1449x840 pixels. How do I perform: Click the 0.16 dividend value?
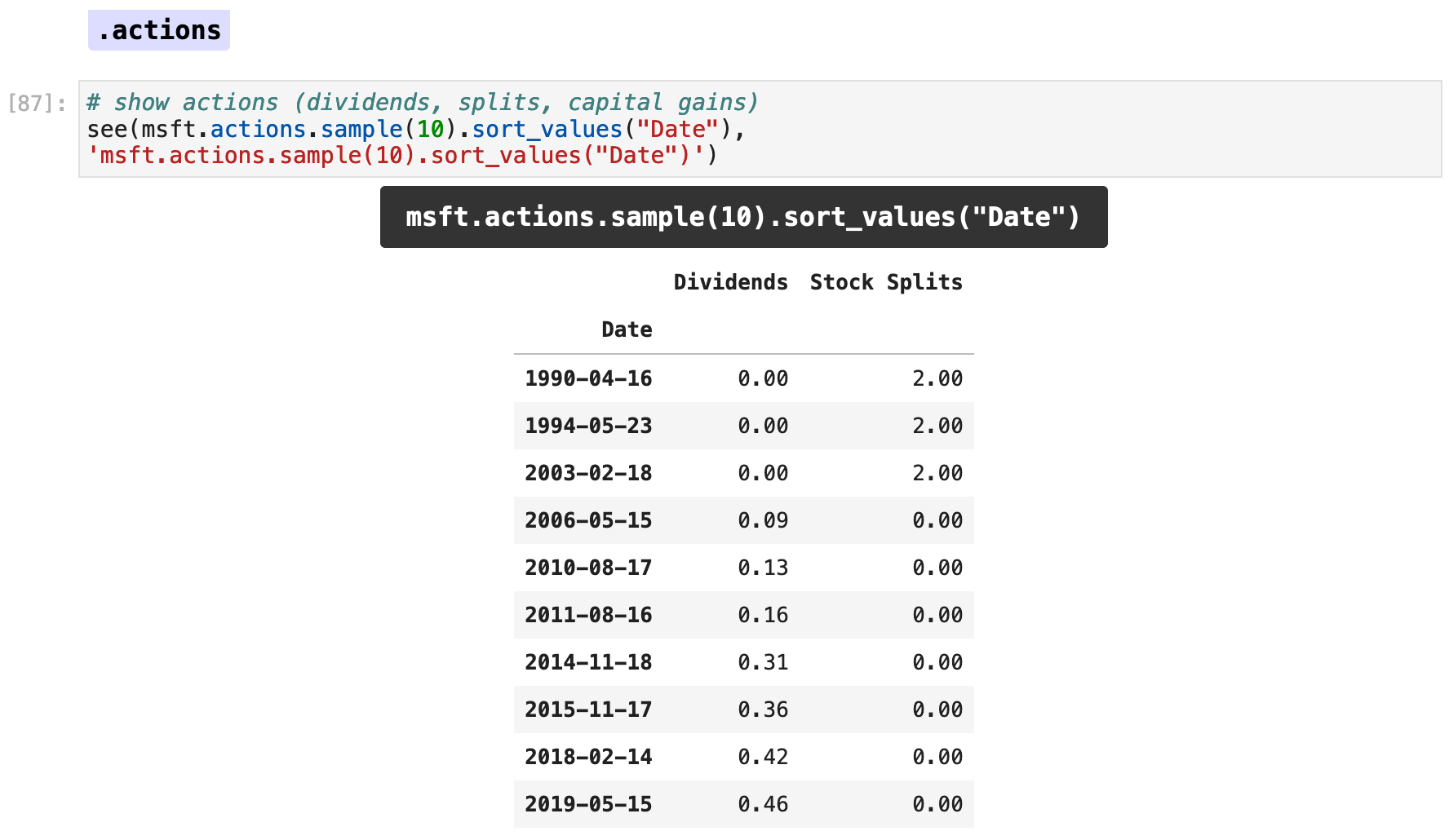pos(763,615)
